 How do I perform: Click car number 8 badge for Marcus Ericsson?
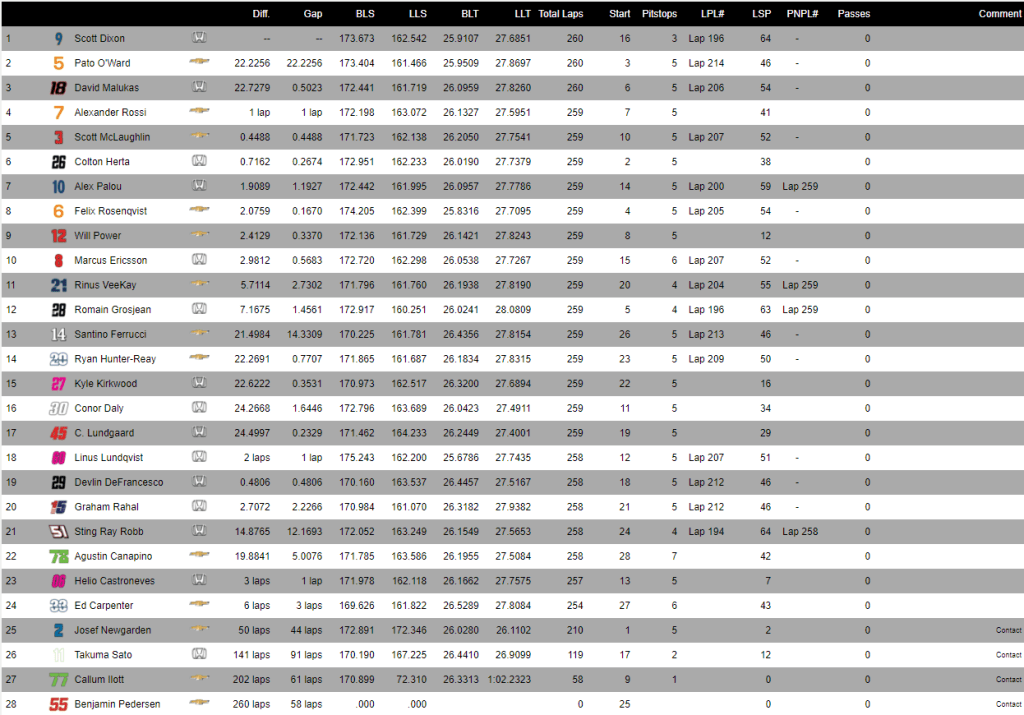pyautogui.click(x=59, y=261)
